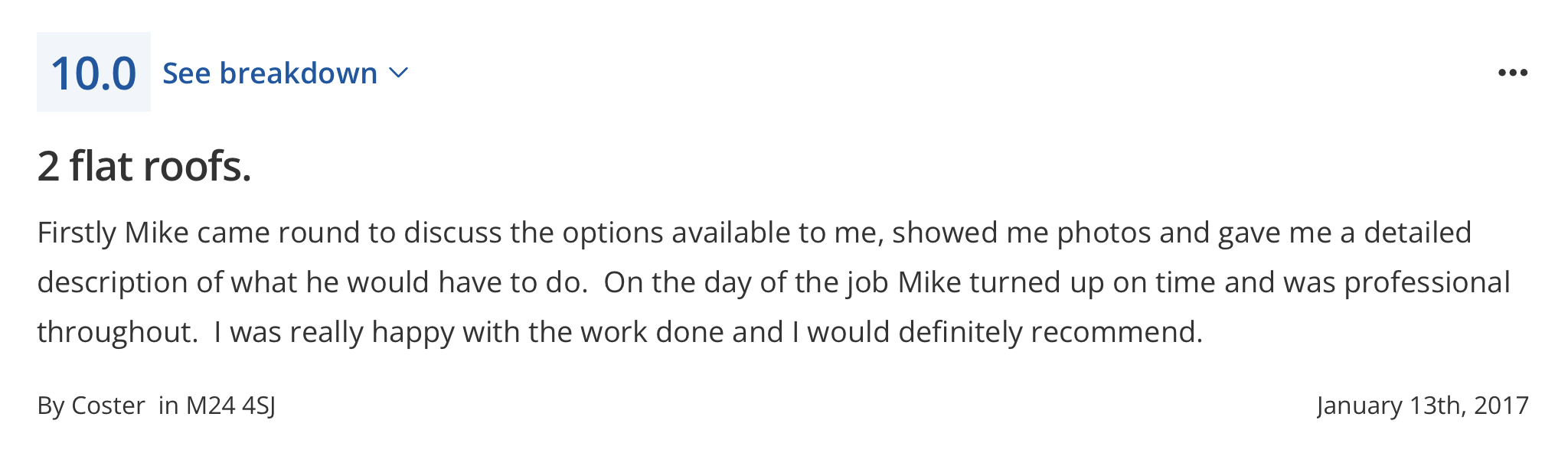Open the three-dot more options menu
The width and height of the screenshot is (1568, 456).
[x=1513, y=73]
